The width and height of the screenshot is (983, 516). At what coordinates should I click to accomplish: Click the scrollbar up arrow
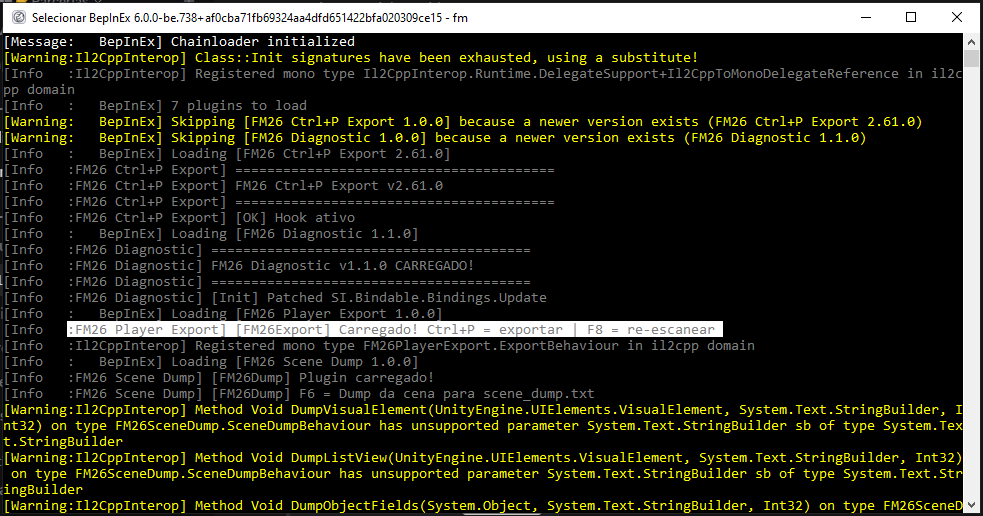point(971,42)
